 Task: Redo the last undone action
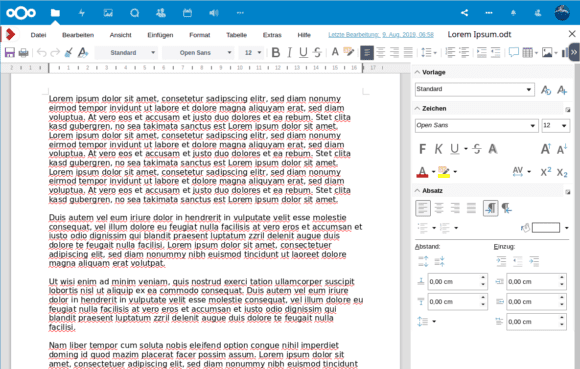coord(55,53)
